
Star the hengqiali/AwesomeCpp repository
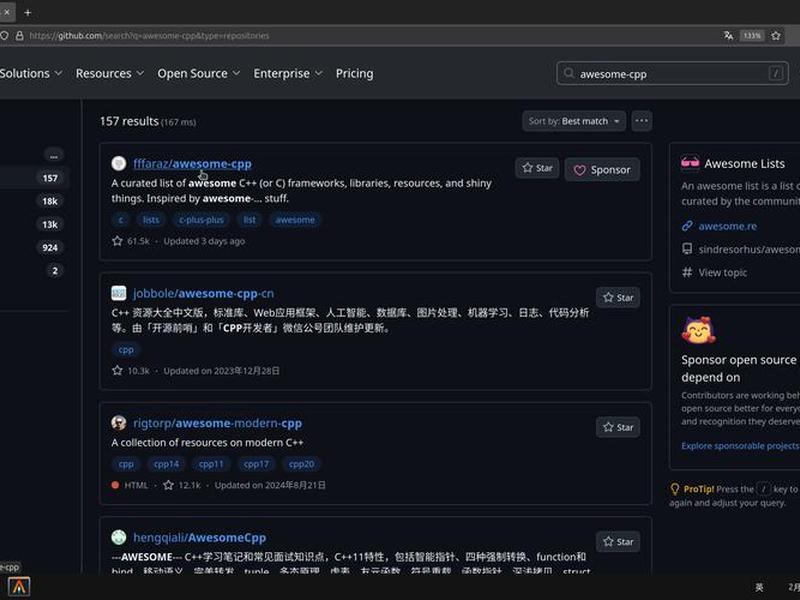point(618,541)
